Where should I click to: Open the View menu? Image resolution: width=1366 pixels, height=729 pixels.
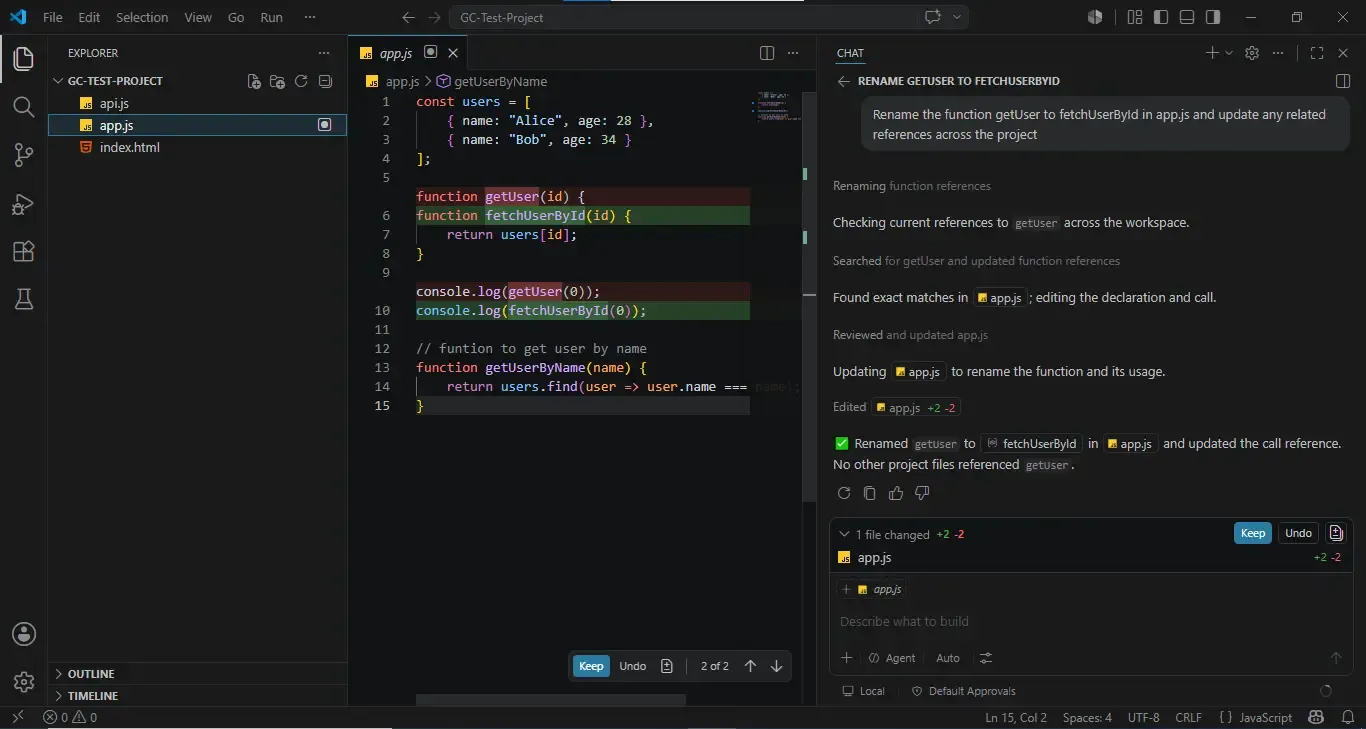[198, 17]
